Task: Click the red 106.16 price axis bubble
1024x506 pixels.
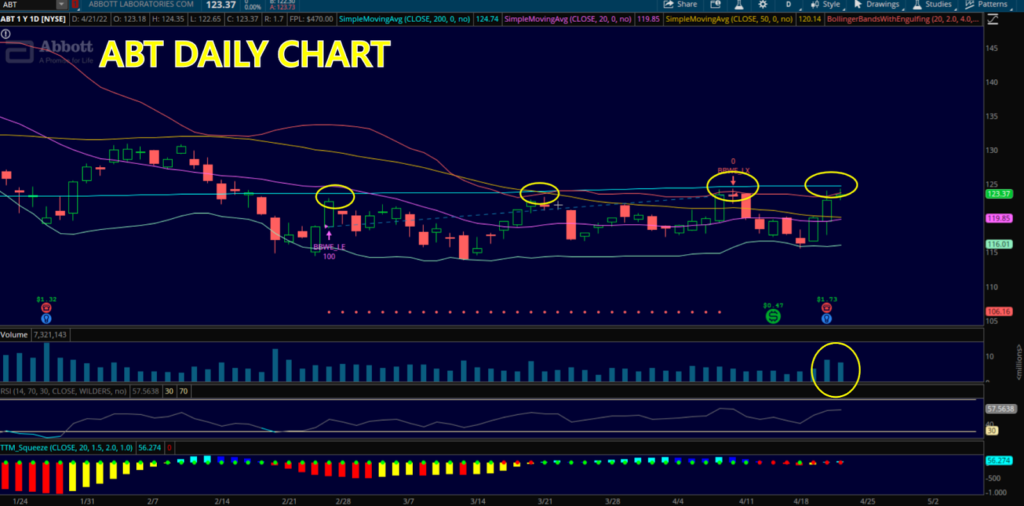Action: 998,311
